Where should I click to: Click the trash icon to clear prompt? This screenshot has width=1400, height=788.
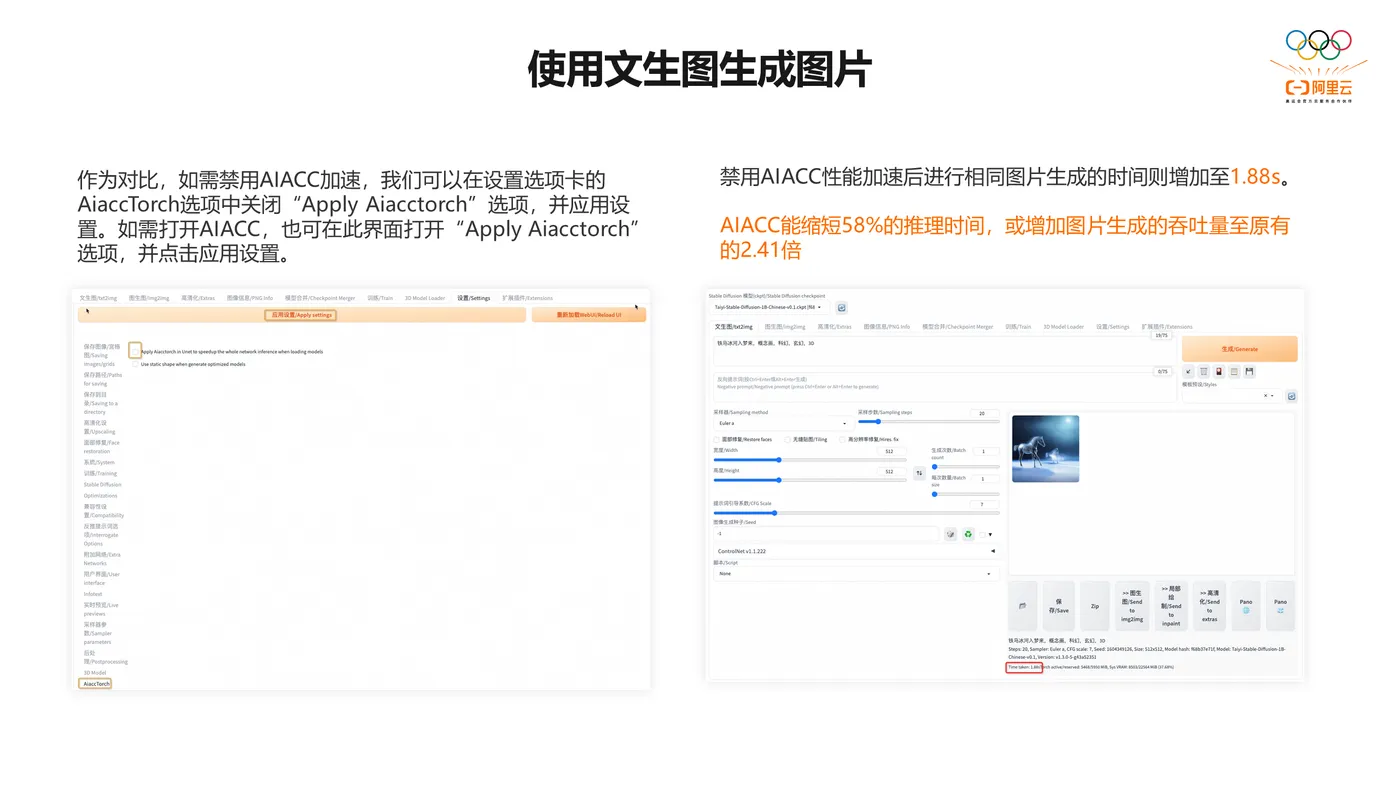coord(1204,372)
